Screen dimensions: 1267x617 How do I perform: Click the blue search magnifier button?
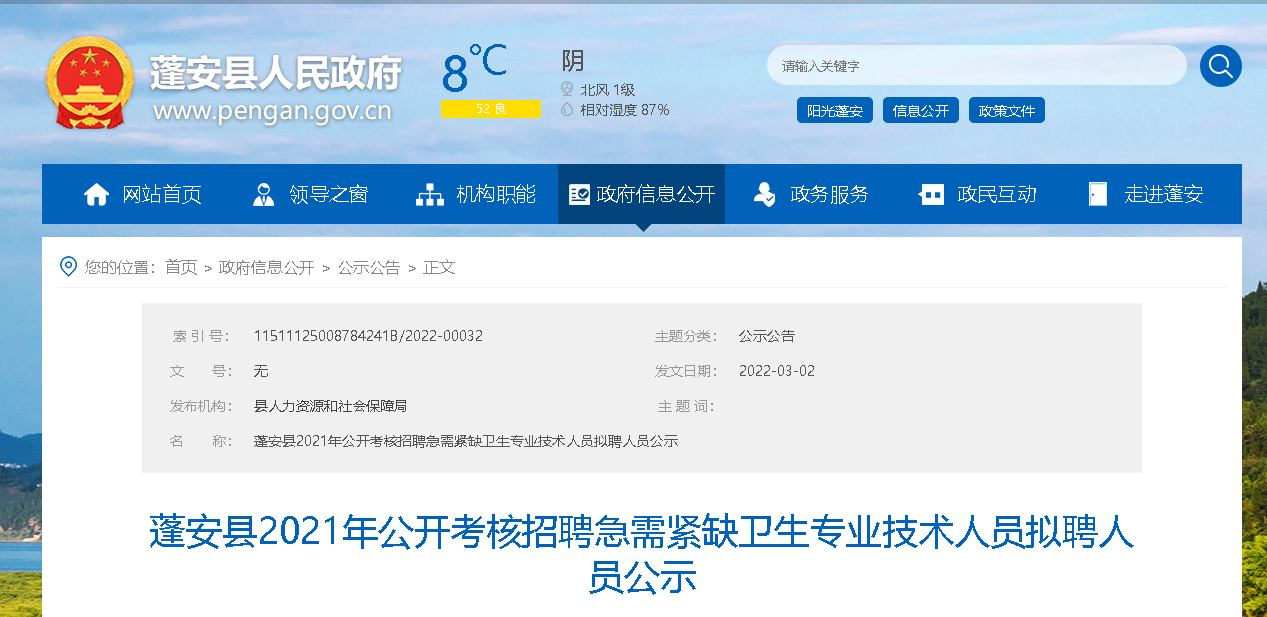(1220, 66)
